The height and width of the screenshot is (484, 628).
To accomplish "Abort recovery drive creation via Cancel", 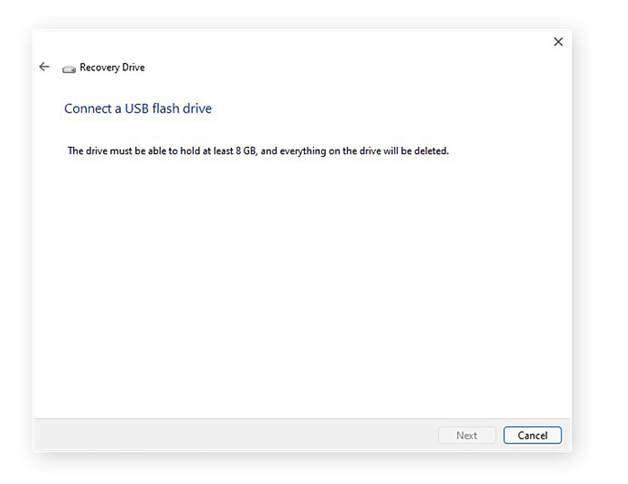I will pos(532,435).
